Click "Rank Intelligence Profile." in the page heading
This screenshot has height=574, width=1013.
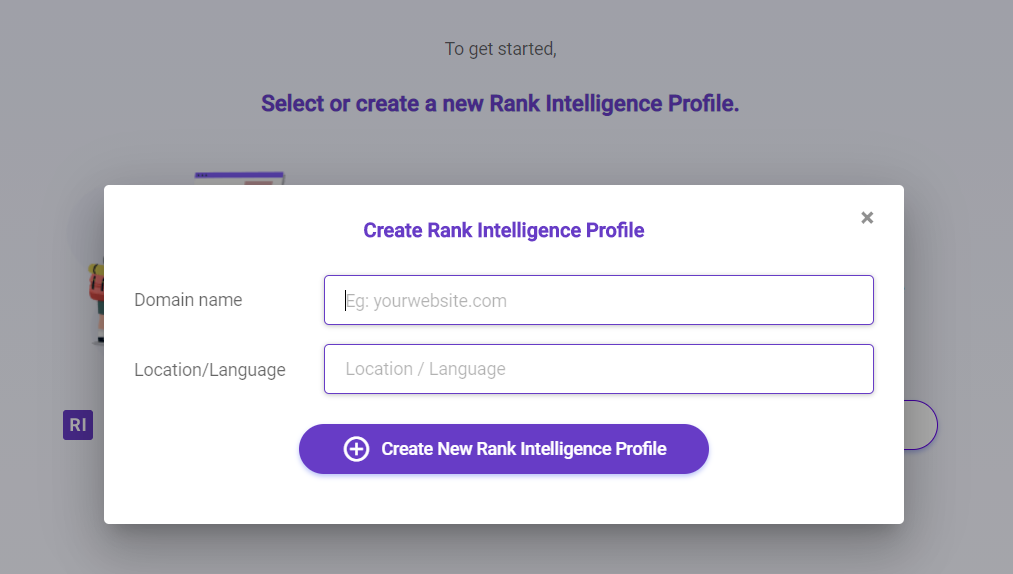point(614,104)
